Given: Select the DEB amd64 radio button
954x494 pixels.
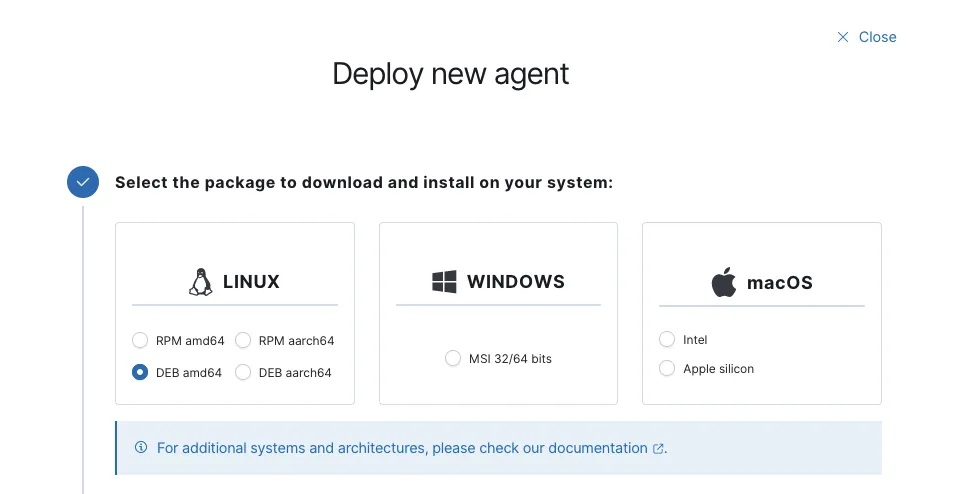Looking at the screenshot, I should click(x=141, y=372).
